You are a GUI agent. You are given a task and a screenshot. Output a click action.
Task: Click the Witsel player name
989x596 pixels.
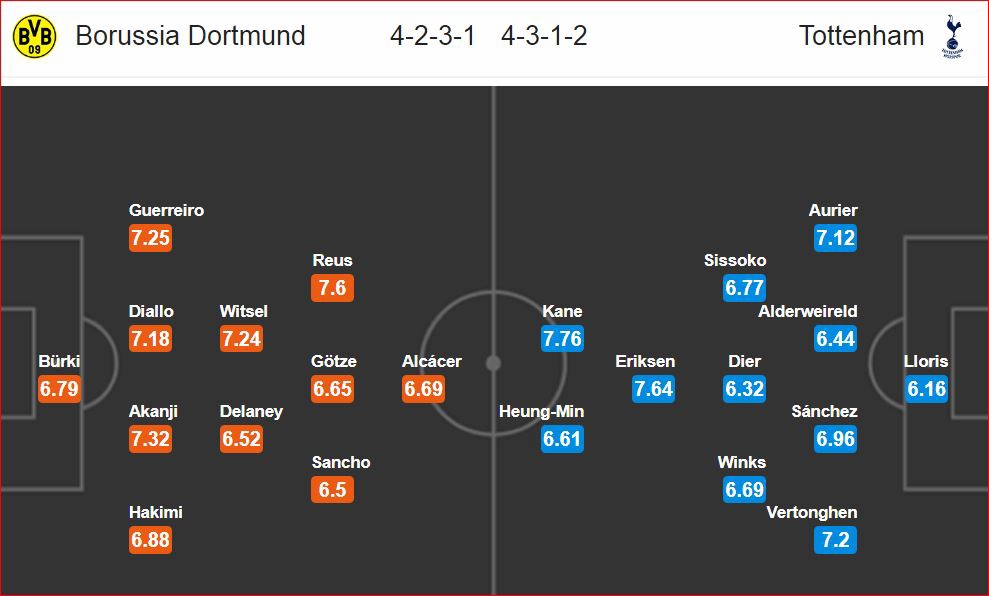pyautogui.click(x=244, y=311)
